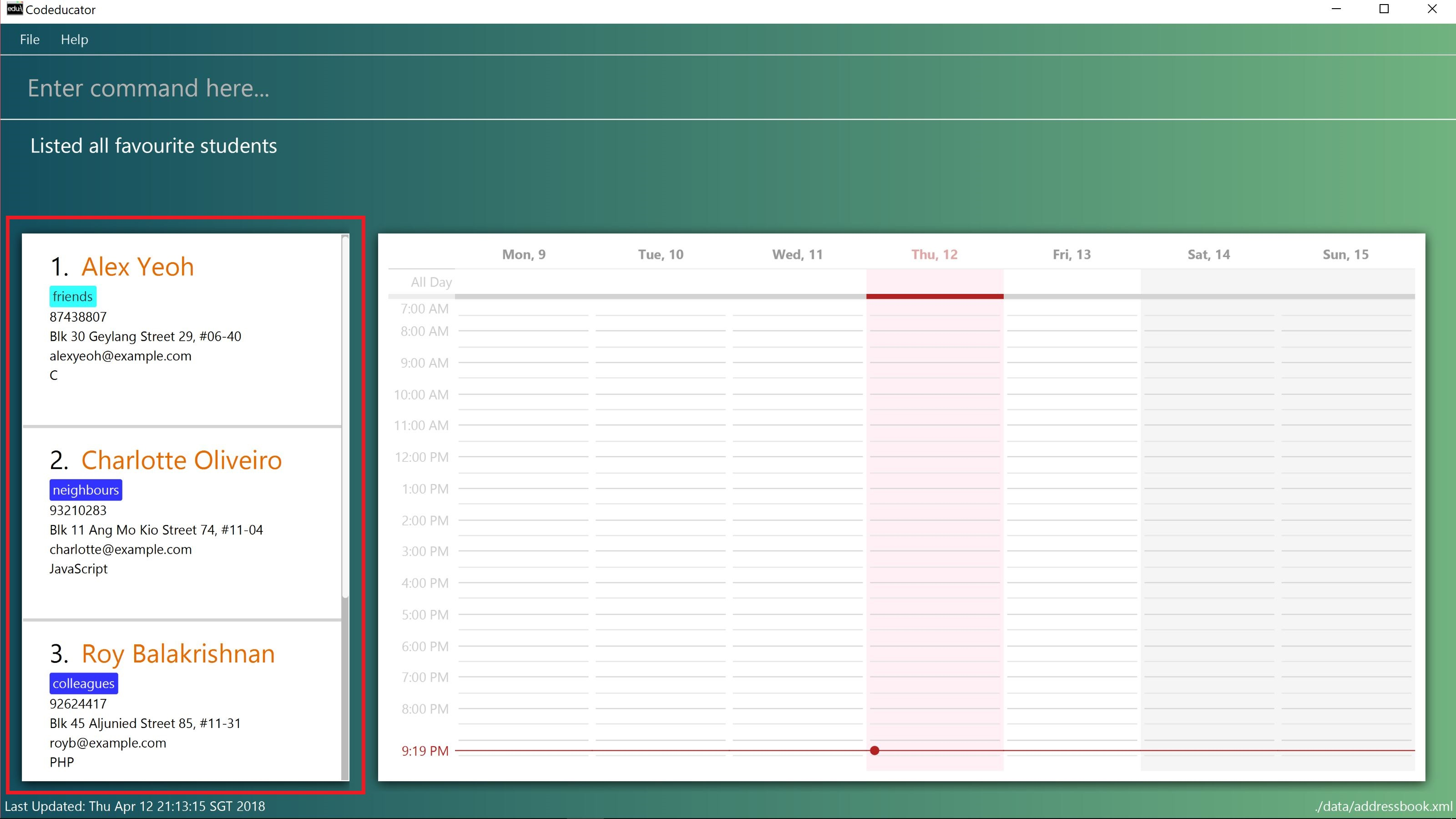Click the 'friends' tag on Alex Yeoh
The image size is (1456, 819).
[x=73, y=296]
